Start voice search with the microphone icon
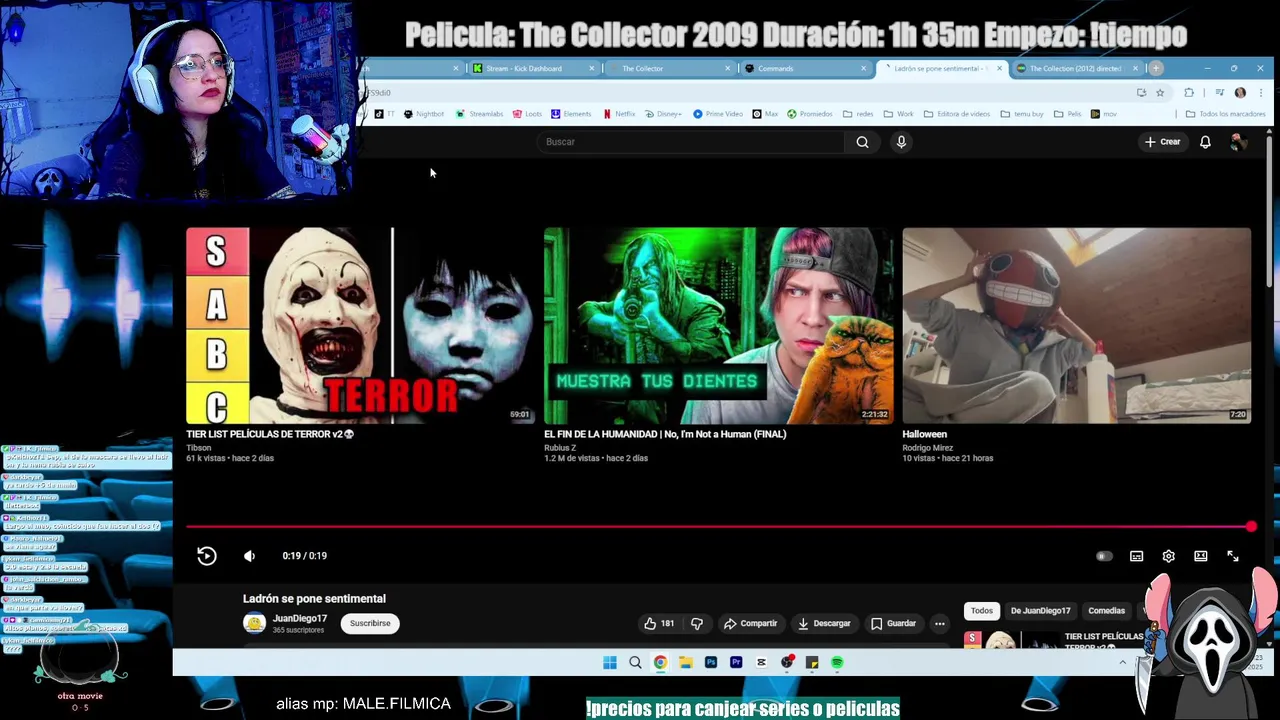This screenshot has height=720, width=1280. (901, 142)
